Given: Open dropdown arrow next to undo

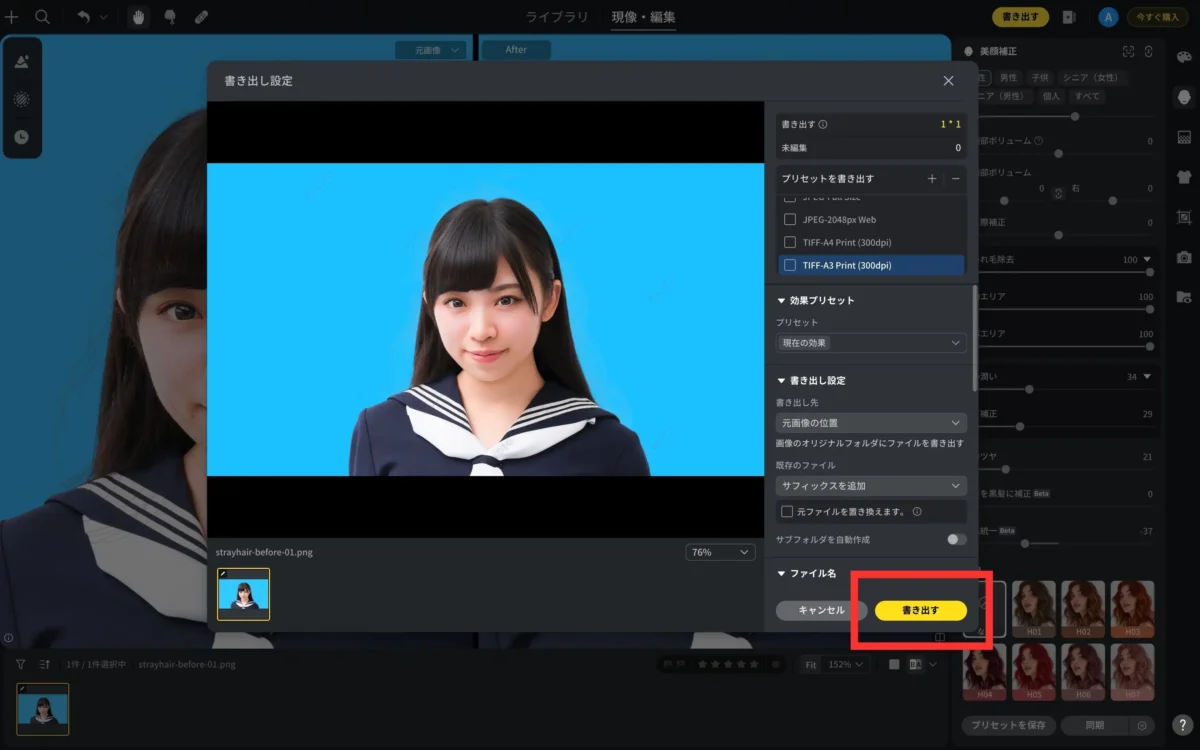Looking at the screenshot, I should (x=104, y=17).
